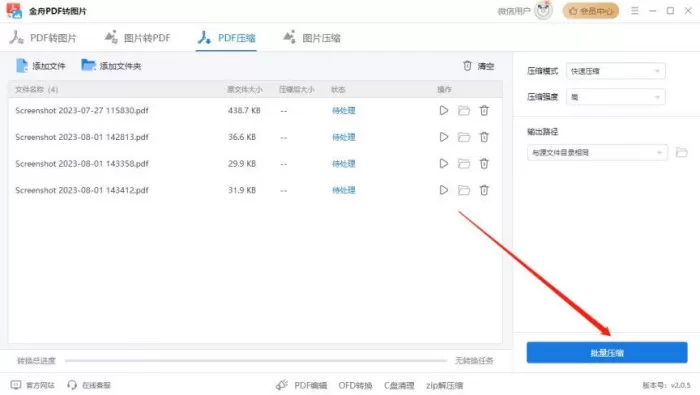Click the 438.7 KB size cell
Viewport: 700px width, 395px height.
click(x=244, y=110)
